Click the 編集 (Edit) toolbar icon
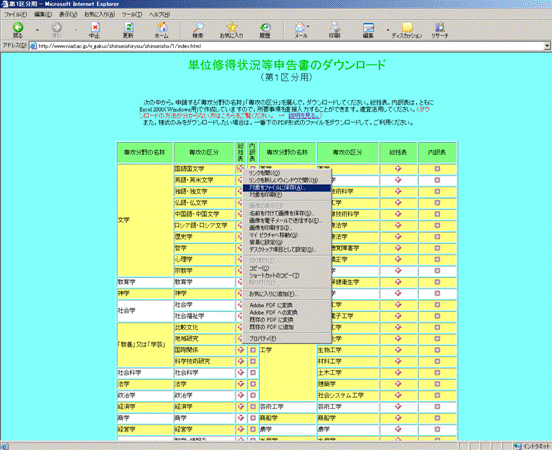Image resolution: width=552 pixels, height=450 pixels. click(x=368, y=30)
